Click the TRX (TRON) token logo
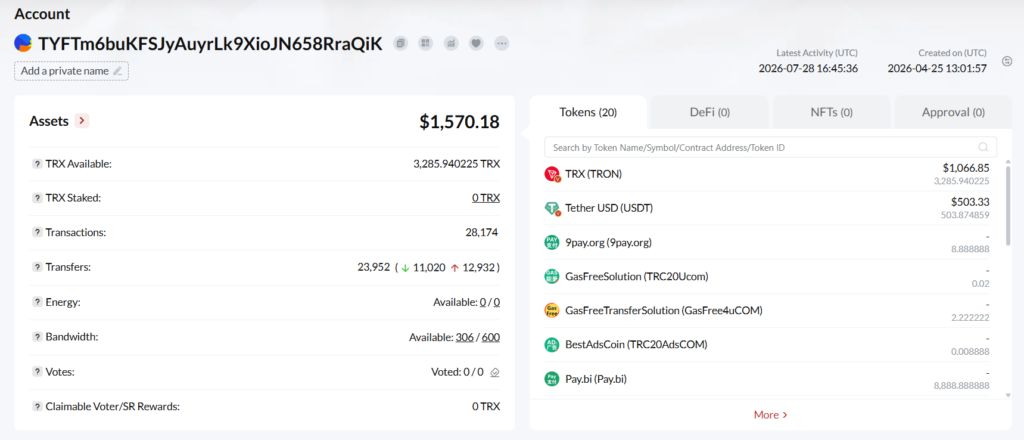 [x=552, y=174]
